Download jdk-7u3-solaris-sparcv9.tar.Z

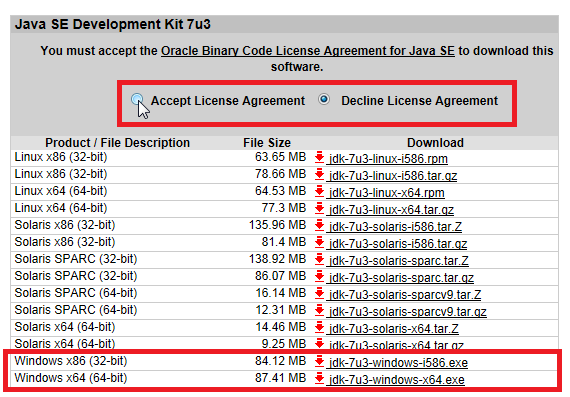tap(405, 295)
